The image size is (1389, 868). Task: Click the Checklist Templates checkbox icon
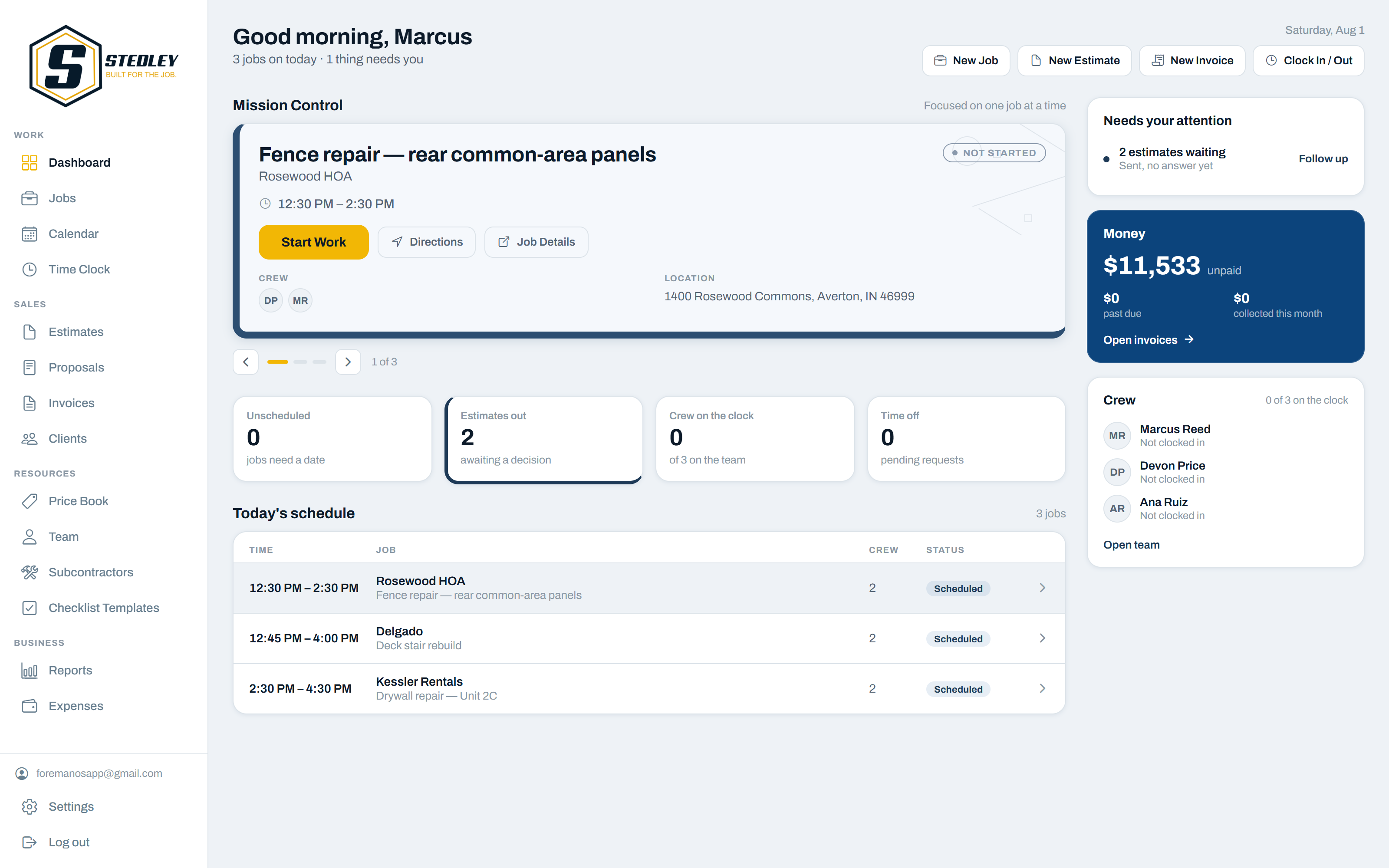pos(29,608)
